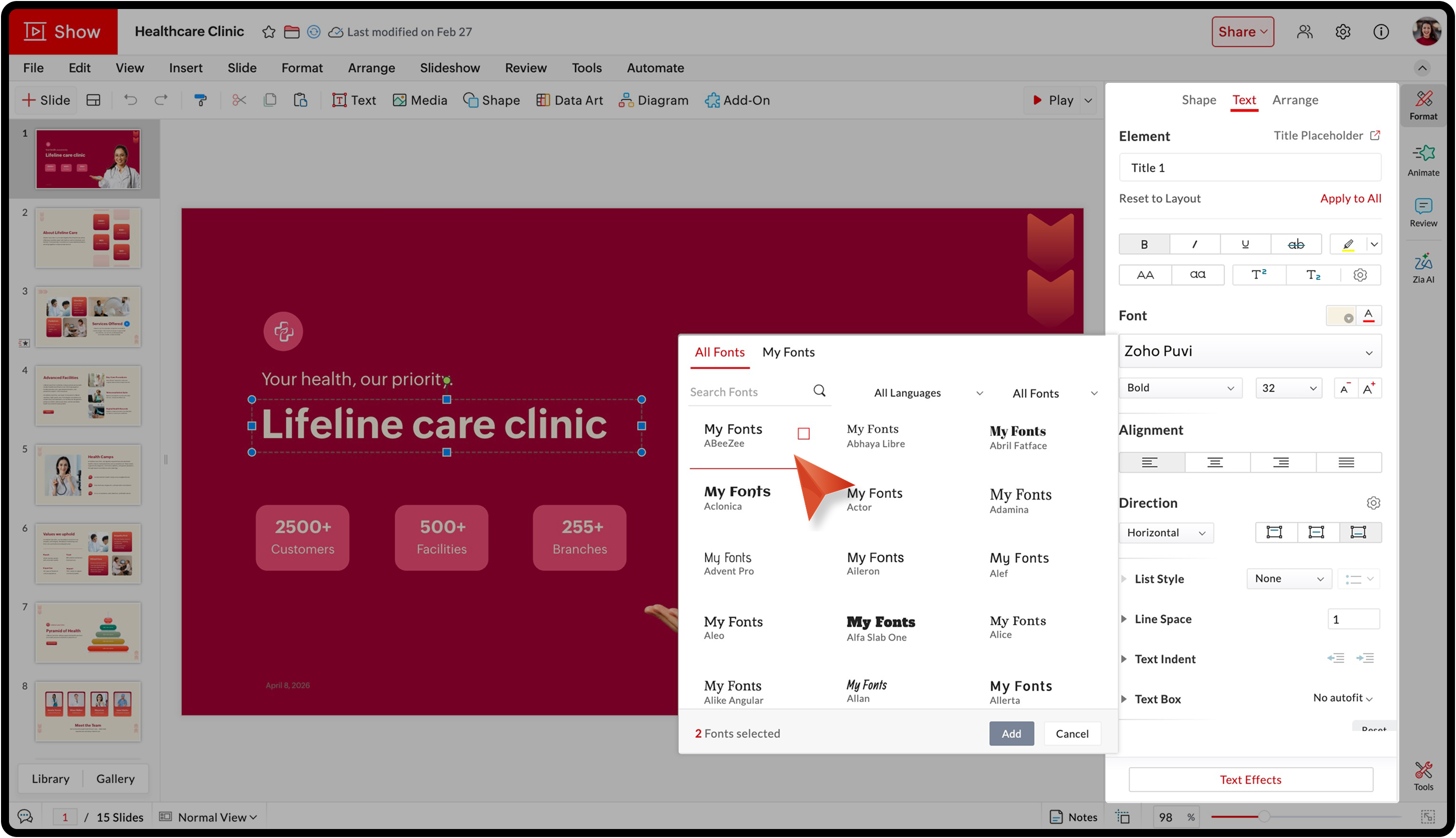The height and width of the screenshot is (838, 1456).
Task: Open the Data Art tool
Action: pyautogui.click(x=570, y=100)
